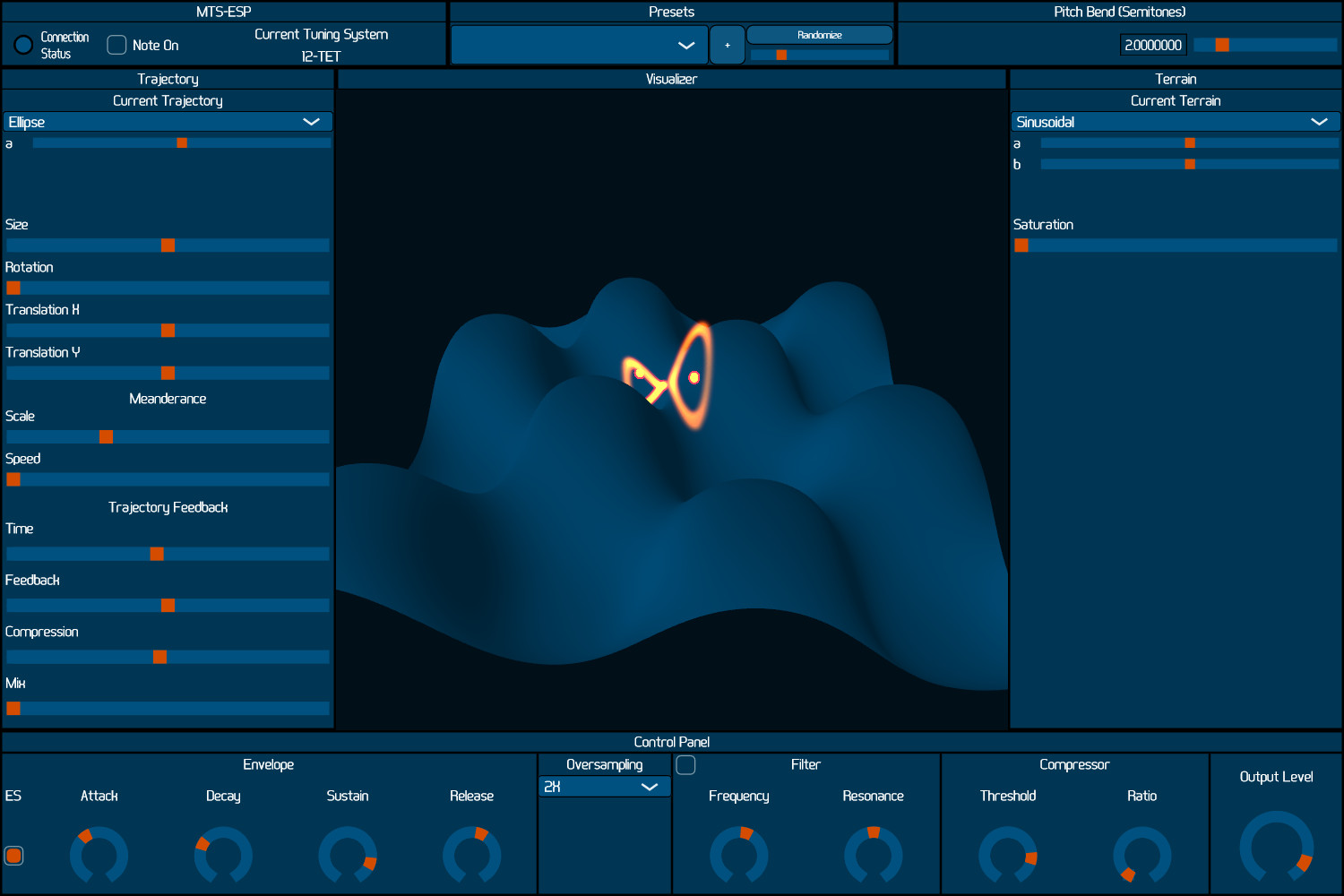Image resolution: width=1344 pixels, height=896 pixels.
Task: Adjust the terrain Saturation slider
Action: tap(1176, 246)
